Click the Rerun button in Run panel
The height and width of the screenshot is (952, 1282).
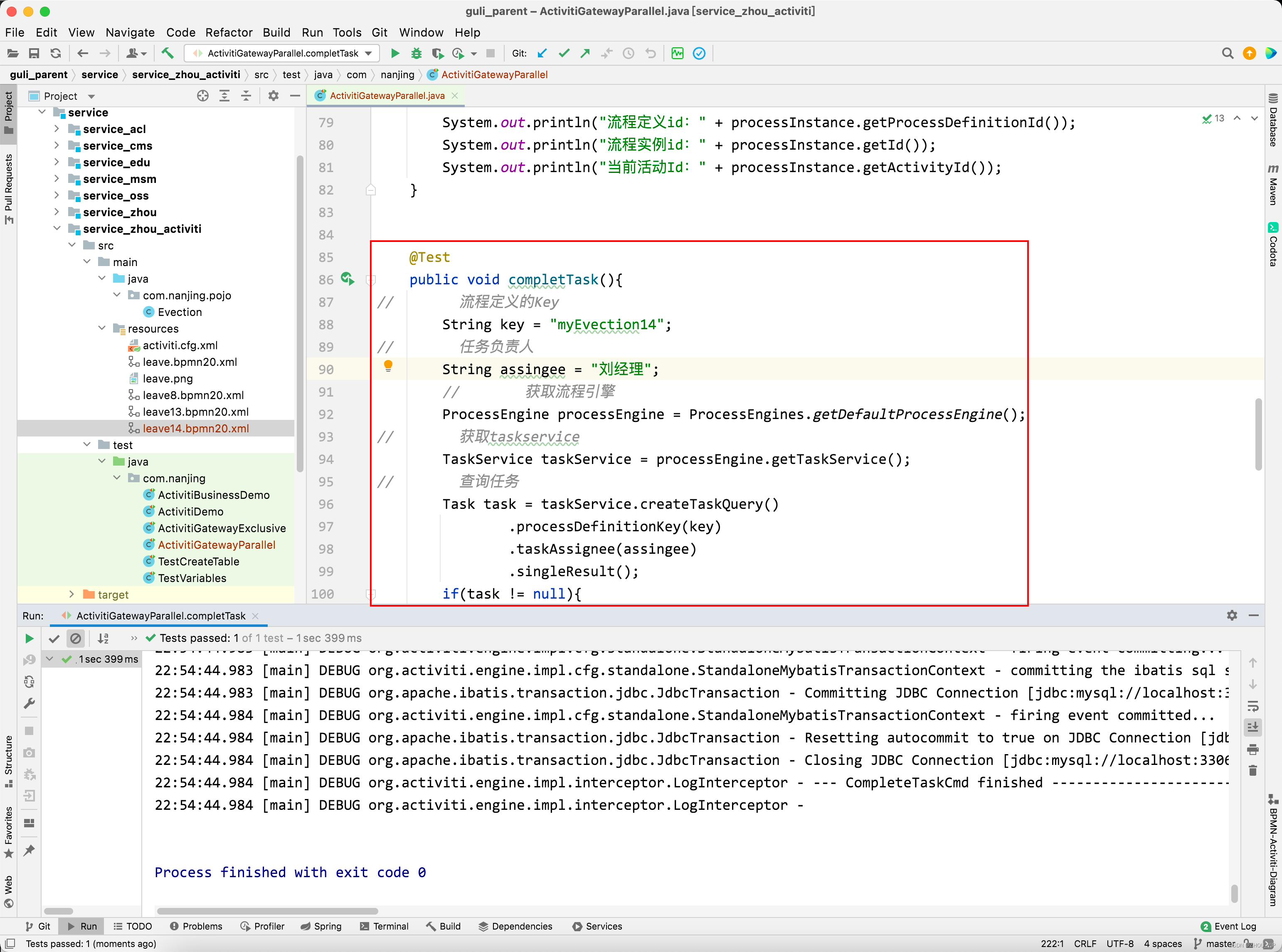pos(29,638)
